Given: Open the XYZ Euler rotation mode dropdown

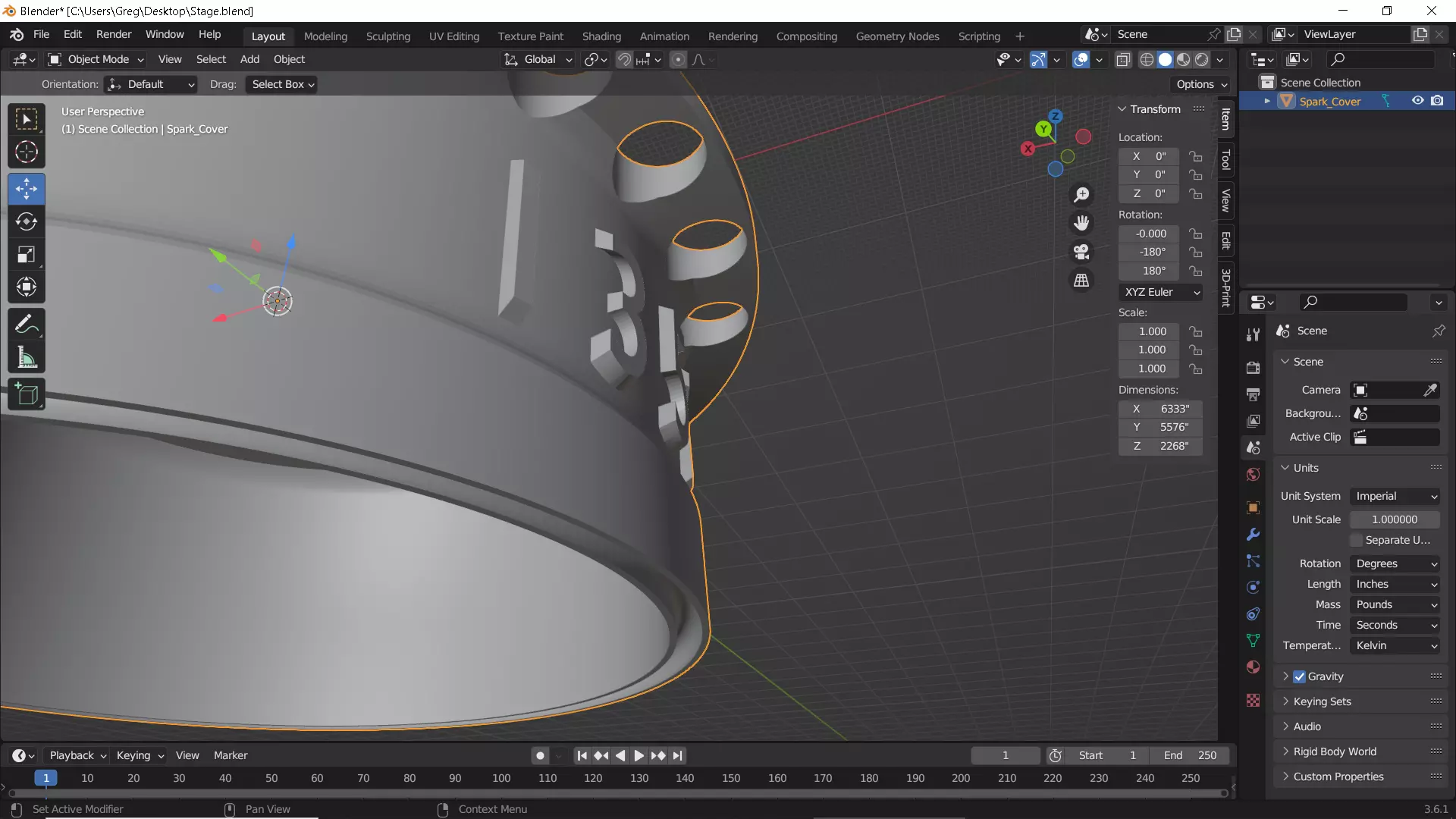Looking at the screenshot, I should (1160, 292).
